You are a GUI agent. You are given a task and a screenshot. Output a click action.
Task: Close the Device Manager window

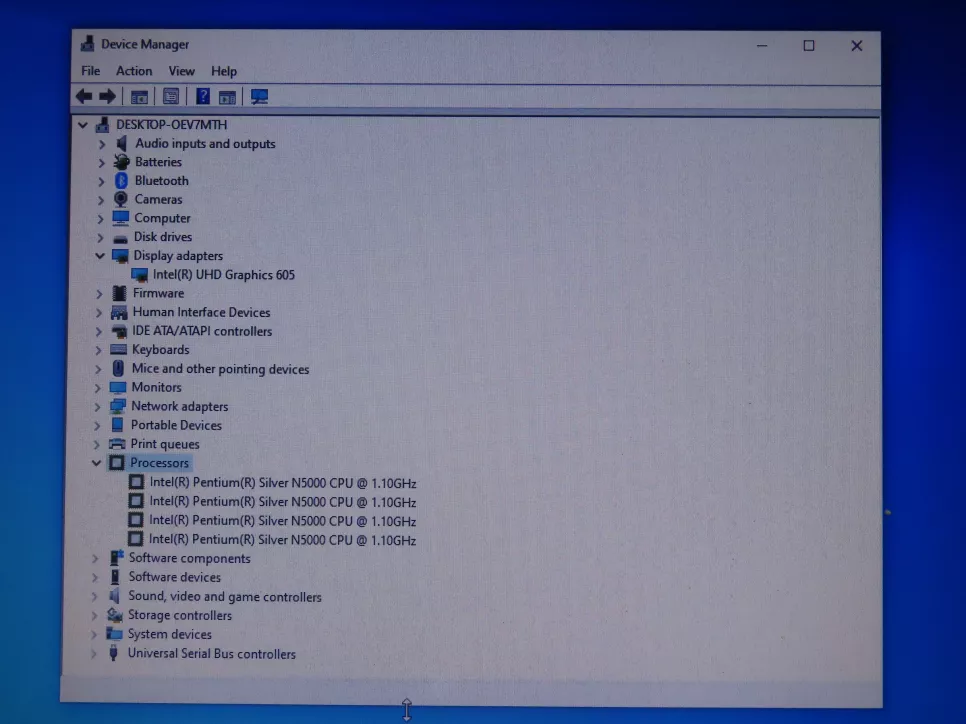[x=856, y=46]
